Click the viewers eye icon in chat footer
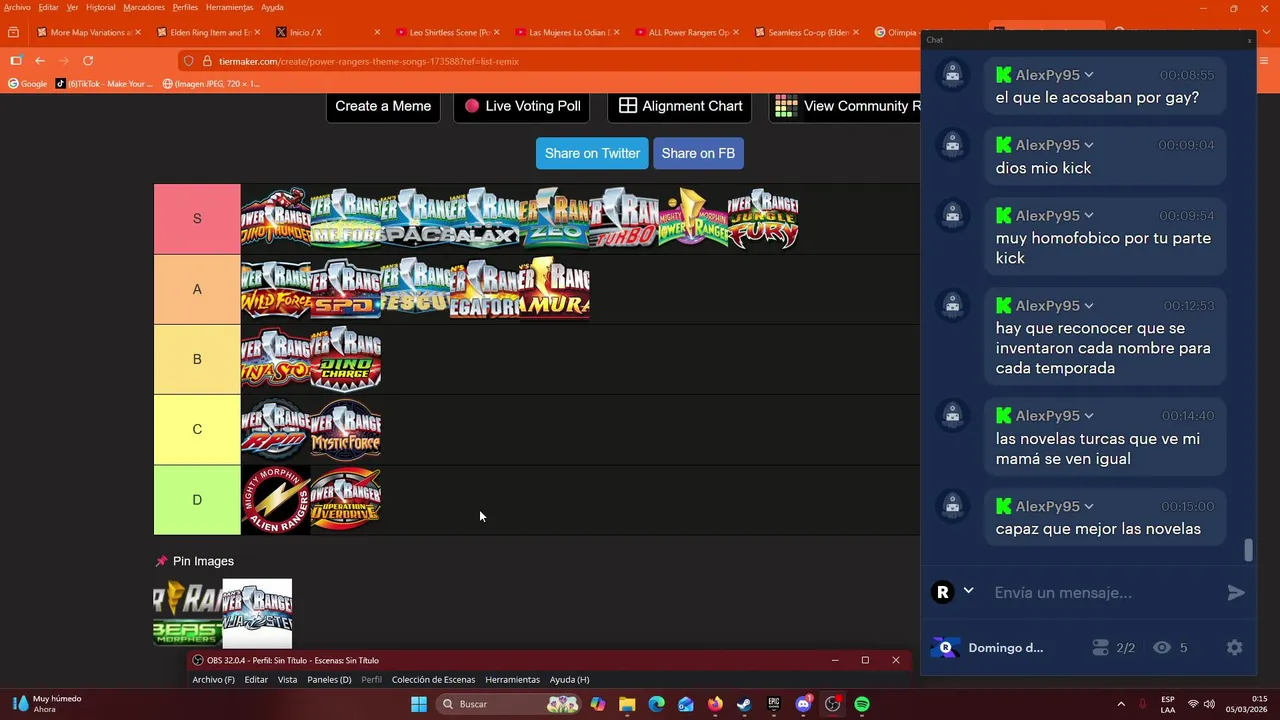Image resolution: width=1280 pixels, height=720 pixels. 1161,648
